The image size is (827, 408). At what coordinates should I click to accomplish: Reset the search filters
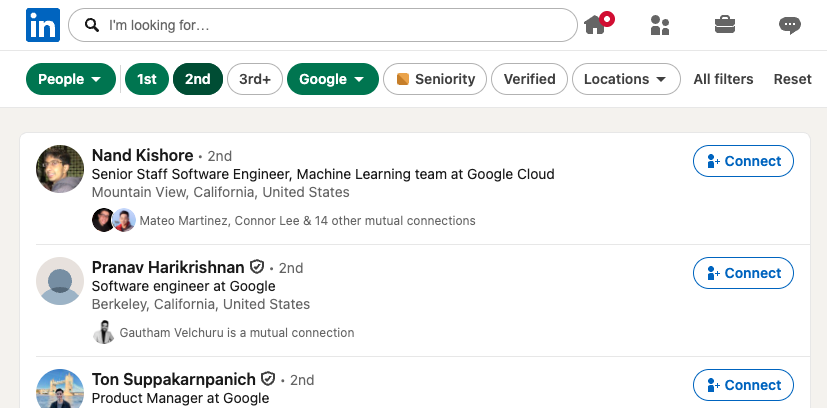coord(792,79)
